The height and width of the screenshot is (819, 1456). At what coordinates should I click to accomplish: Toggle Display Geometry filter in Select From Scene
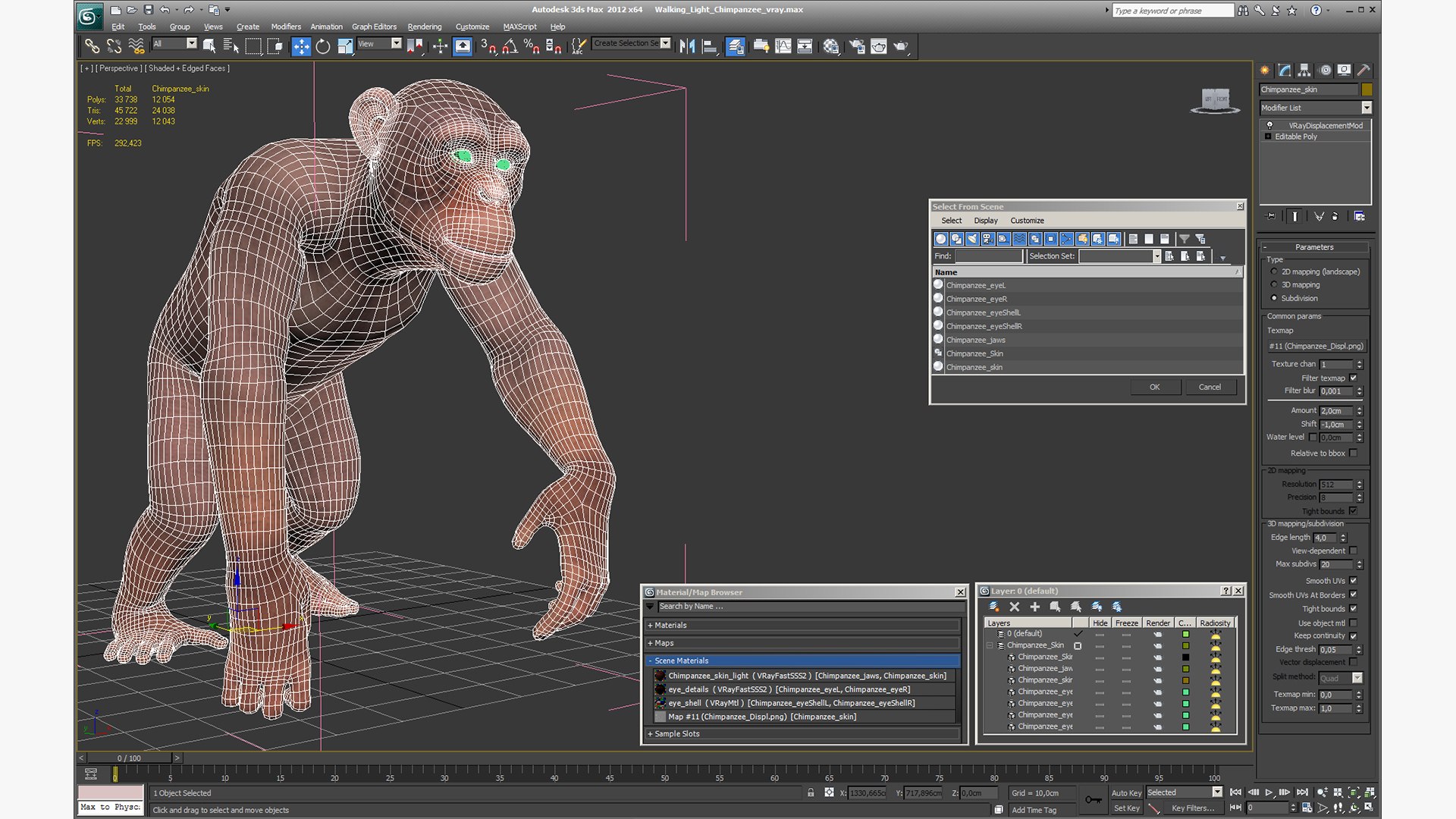pos(941,239)
